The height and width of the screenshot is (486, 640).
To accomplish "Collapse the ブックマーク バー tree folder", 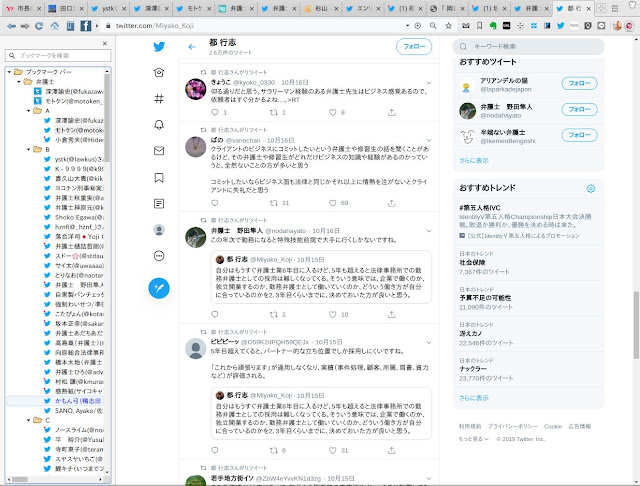I will [9, 72].
